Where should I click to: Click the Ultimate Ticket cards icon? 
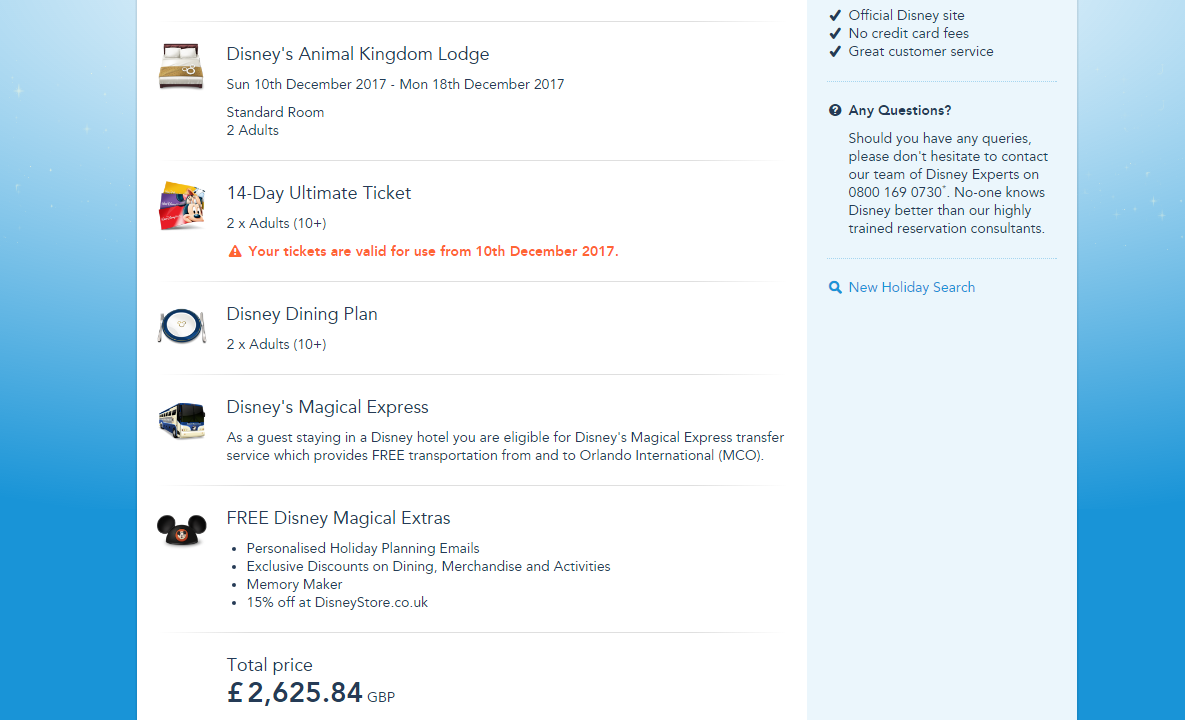point(181,206)
